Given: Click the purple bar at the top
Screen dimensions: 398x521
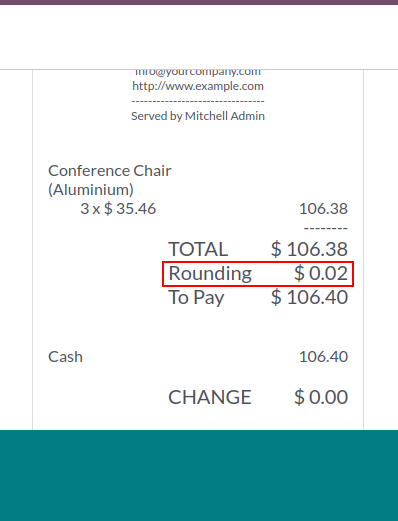Looking at the screenshot, I should click(199, 2).
